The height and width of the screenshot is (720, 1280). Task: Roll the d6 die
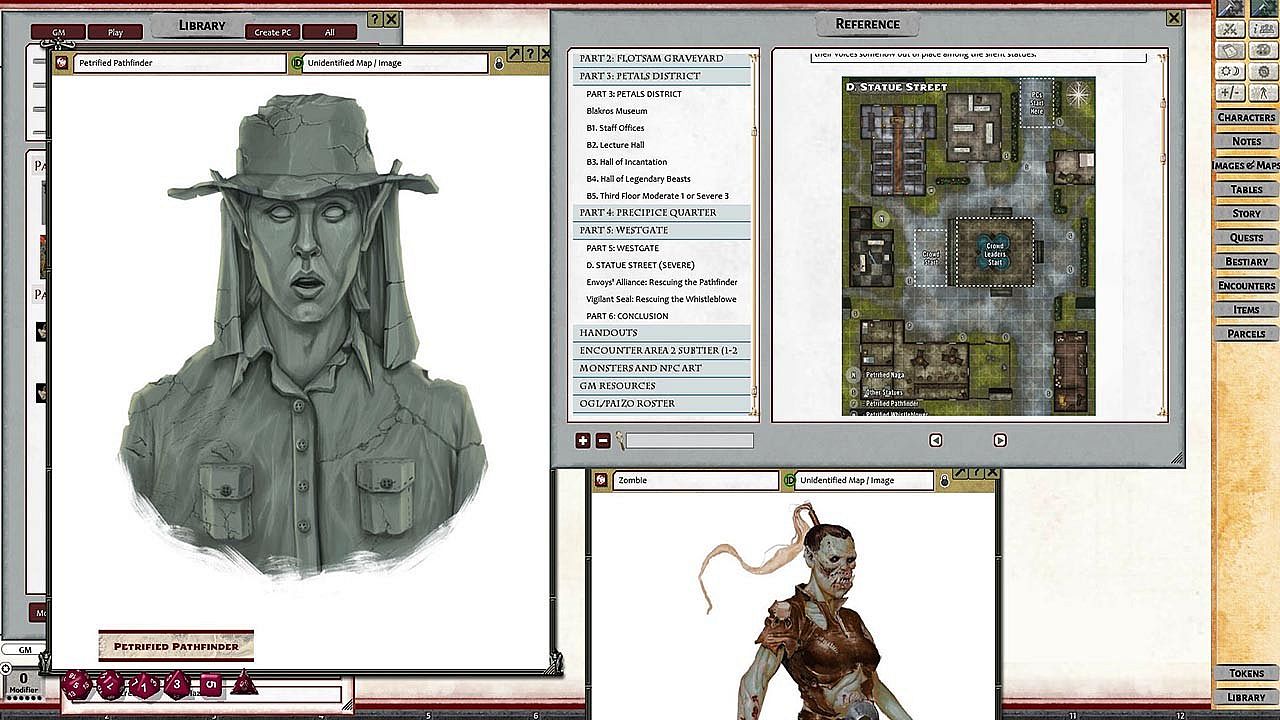[x=210, y=685]
